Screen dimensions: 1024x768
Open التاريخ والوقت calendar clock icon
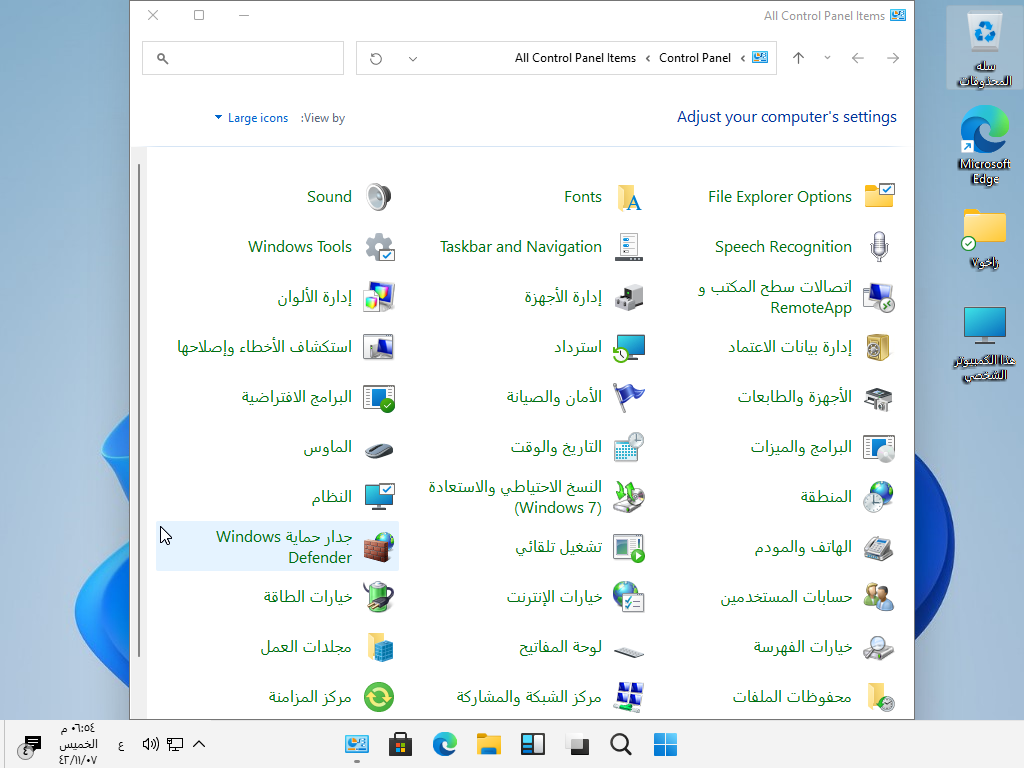tap(630, 447)
